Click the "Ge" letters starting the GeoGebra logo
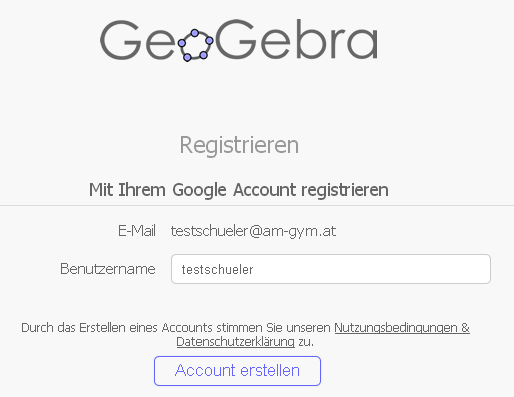 137,40
